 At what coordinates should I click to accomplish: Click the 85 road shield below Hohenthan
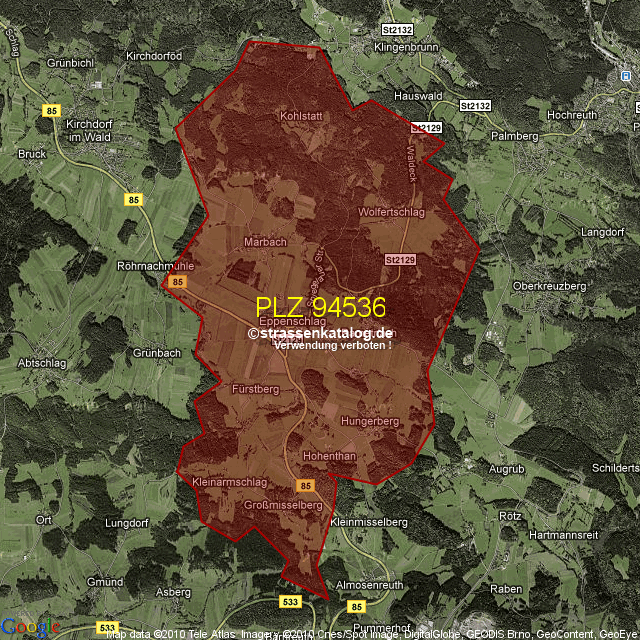click(306, 485)
